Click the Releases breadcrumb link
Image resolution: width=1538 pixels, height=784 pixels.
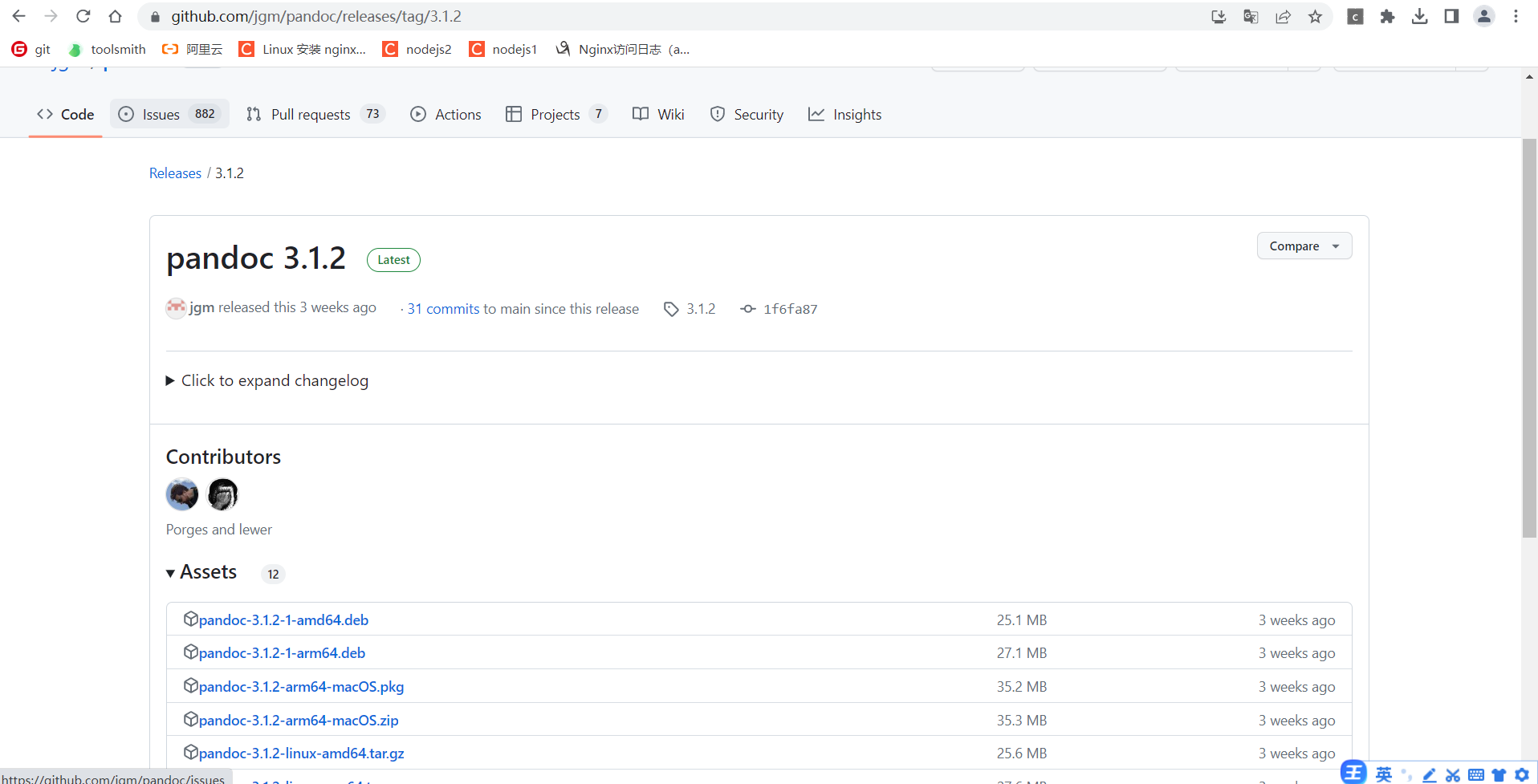coord(175,173)
